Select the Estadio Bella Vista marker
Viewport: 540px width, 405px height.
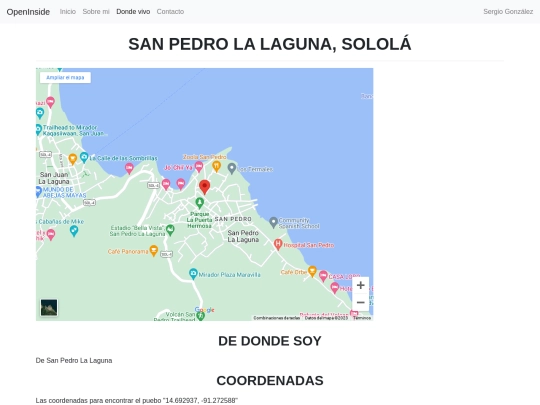coord(170,230)
